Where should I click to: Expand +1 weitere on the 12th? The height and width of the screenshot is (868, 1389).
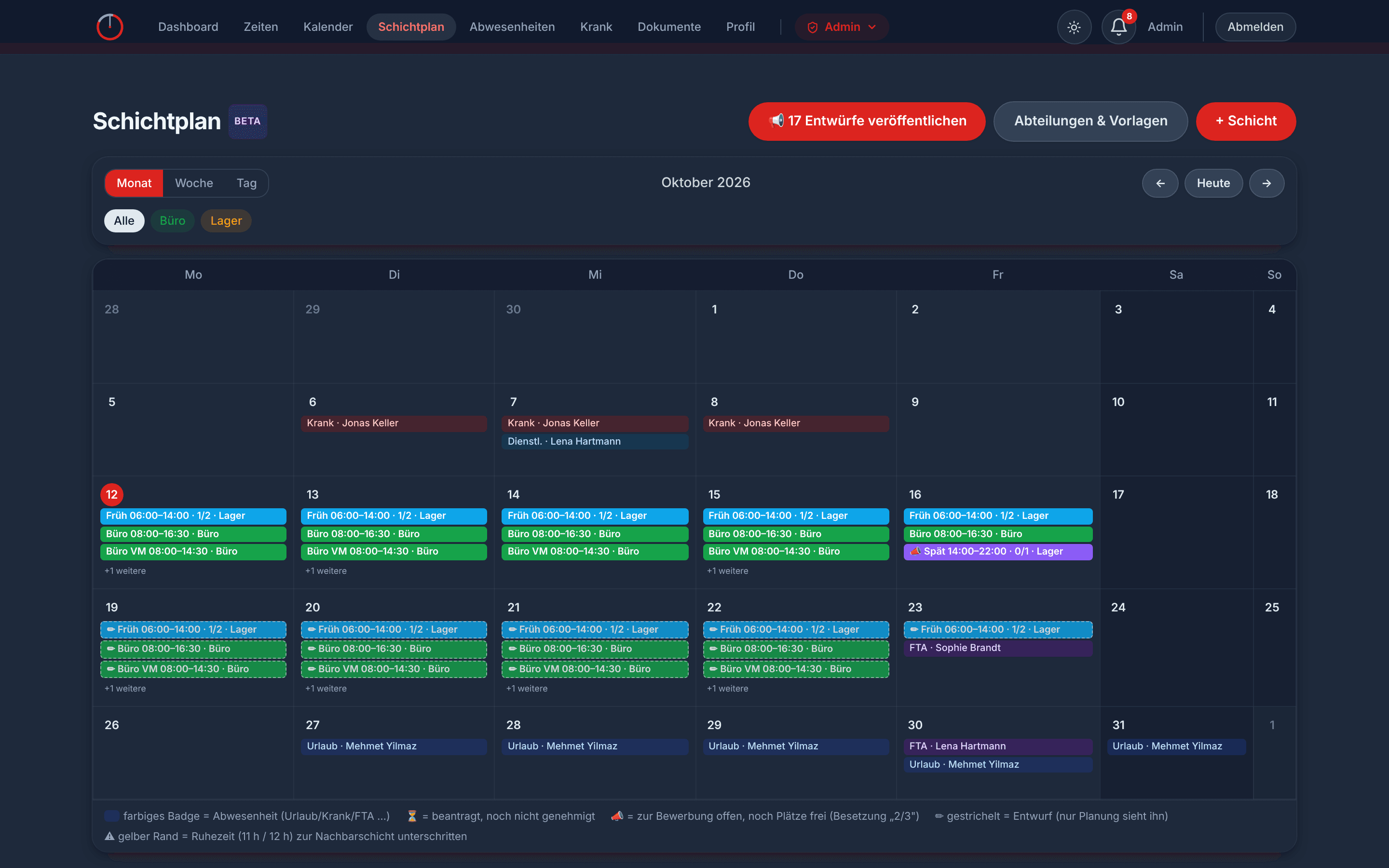(x=125, y=570)
